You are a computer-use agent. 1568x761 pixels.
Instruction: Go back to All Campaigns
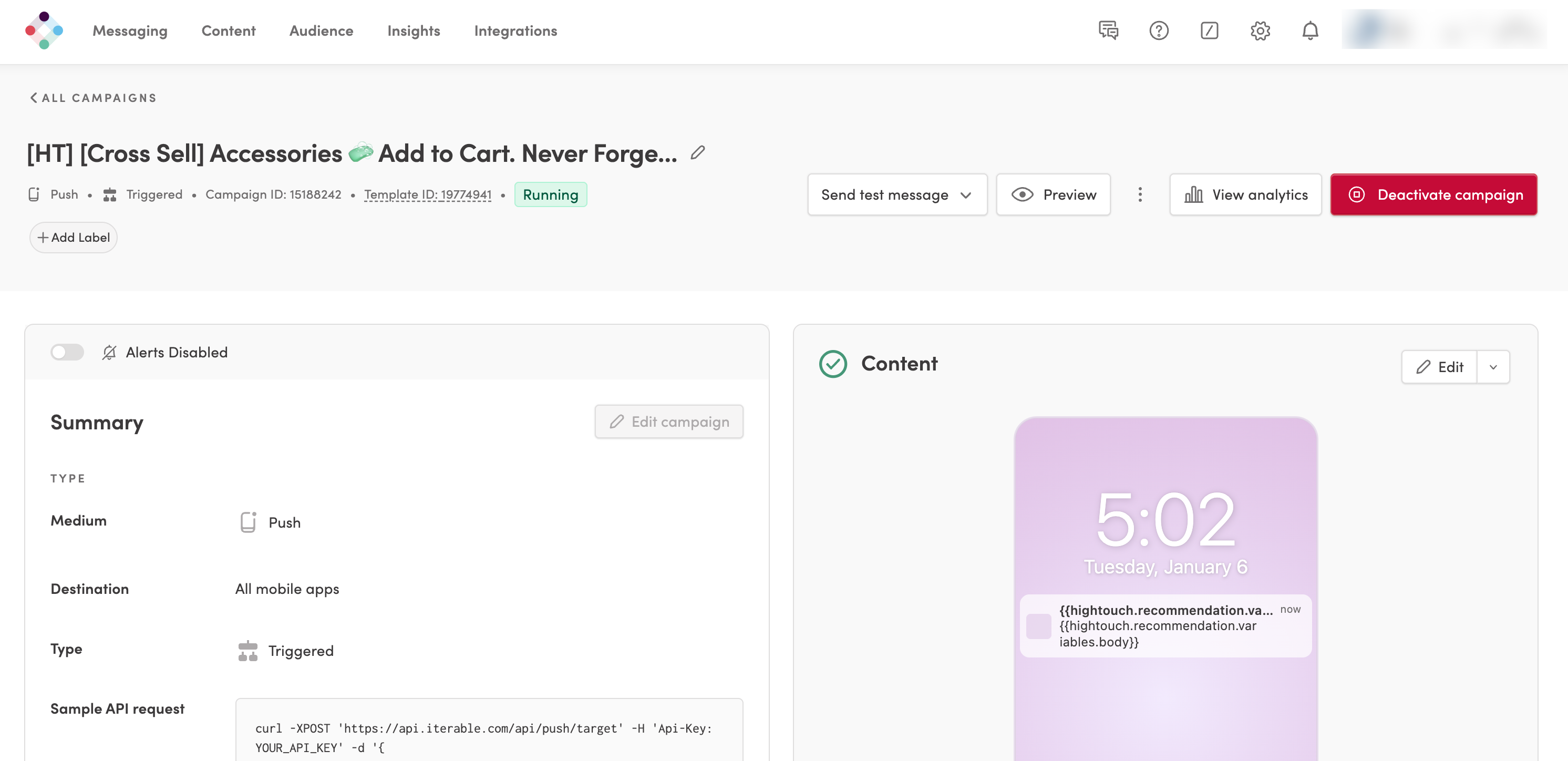pyautogui.click(x=94, y=98)
